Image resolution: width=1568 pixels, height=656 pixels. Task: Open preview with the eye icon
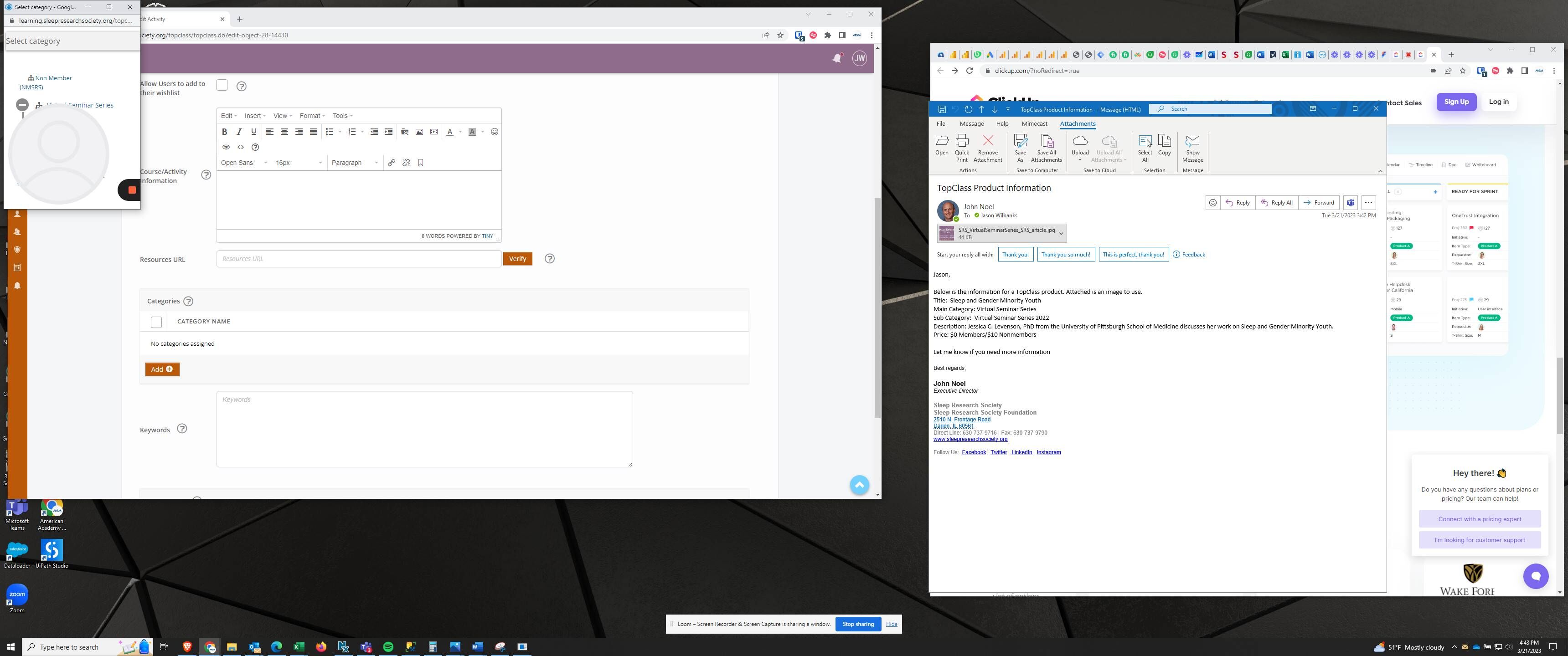[226, 147]
